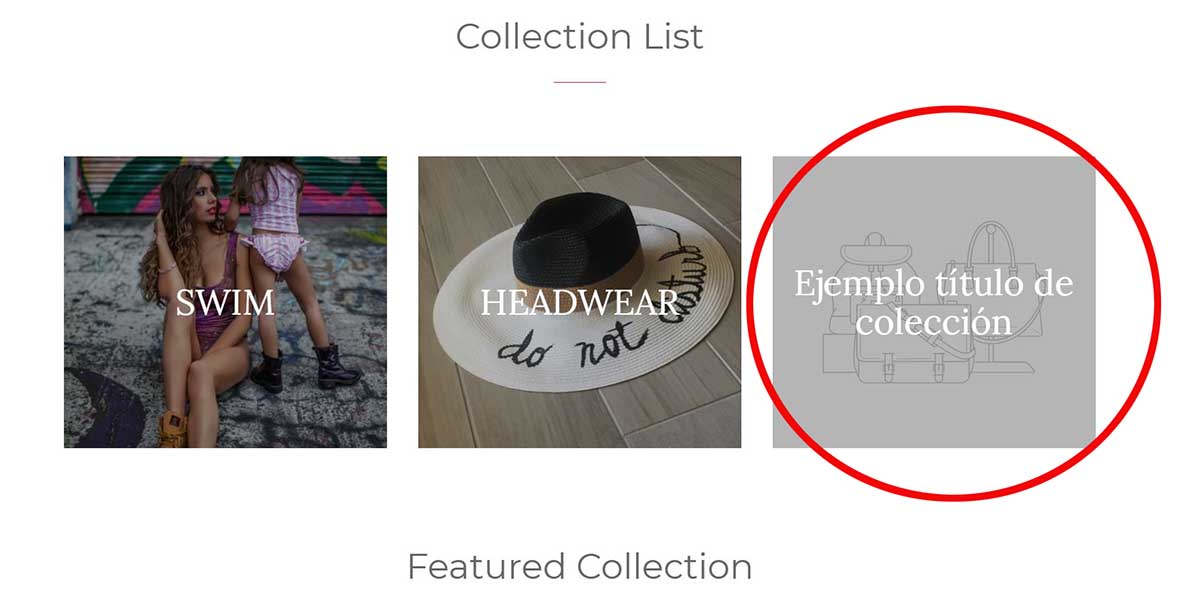The image size is (1200, 601).
Task: Click the HEADWEAR title text
Action: click(x=579, y=302)
